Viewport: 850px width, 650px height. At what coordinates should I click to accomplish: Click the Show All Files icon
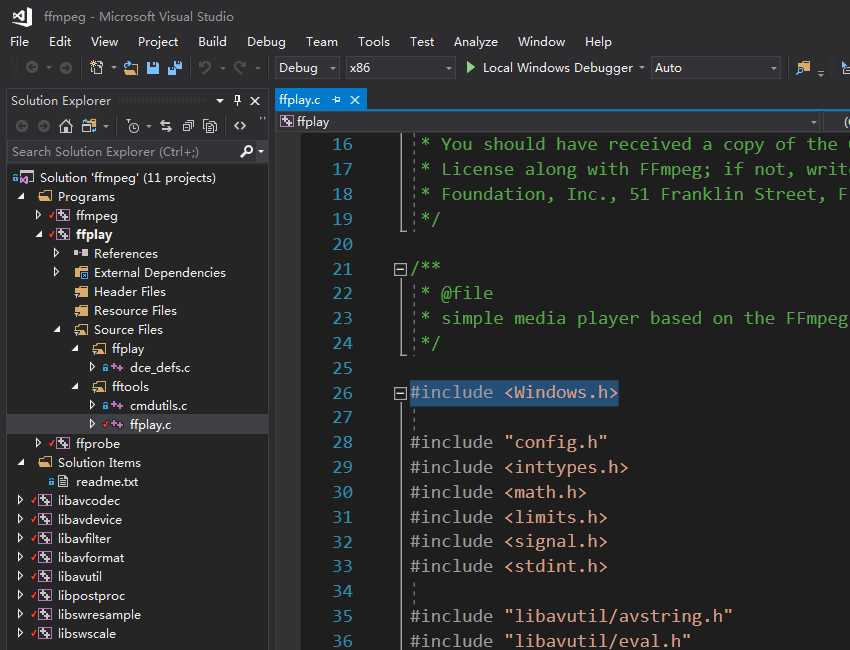tap(210, 126)
